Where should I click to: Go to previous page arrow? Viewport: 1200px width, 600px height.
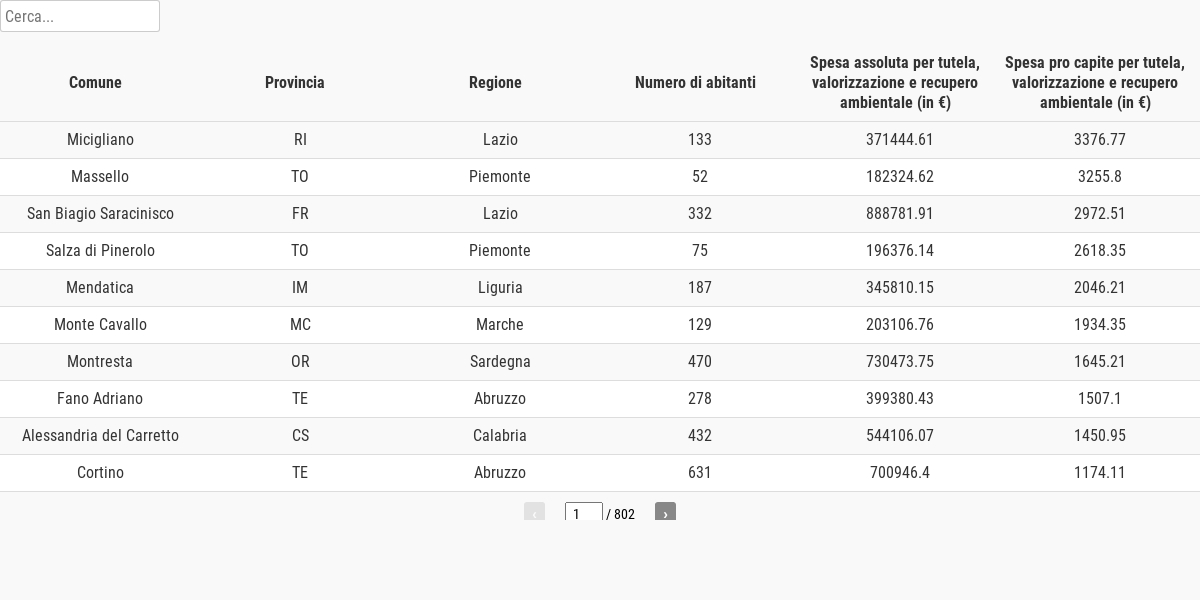[534, 512]
